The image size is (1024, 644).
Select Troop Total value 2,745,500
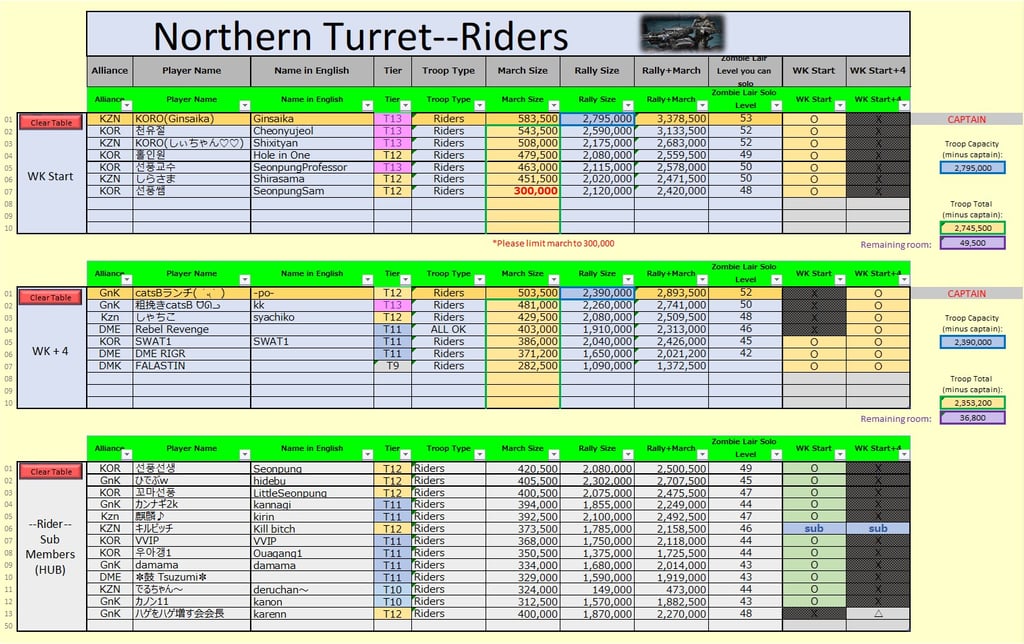pos(972,228)
